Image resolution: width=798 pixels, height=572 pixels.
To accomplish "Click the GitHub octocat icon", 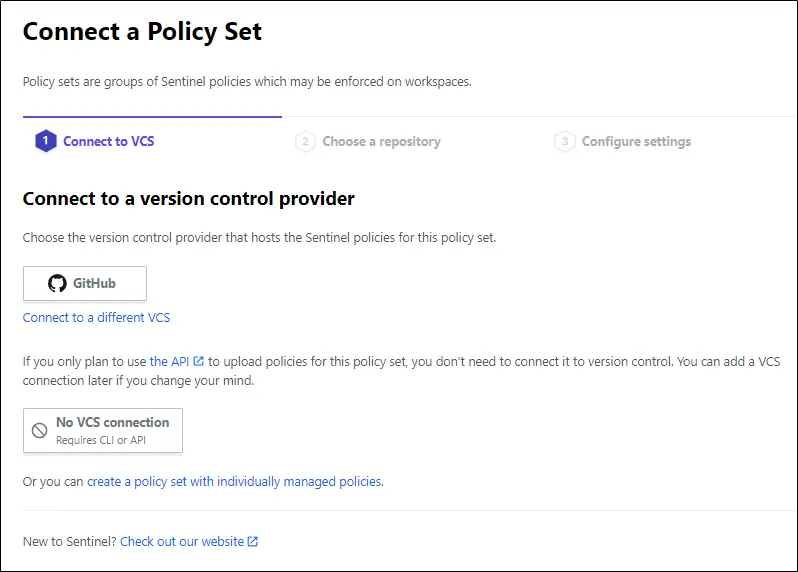I will pyautogui.click(x=57, y=284).
